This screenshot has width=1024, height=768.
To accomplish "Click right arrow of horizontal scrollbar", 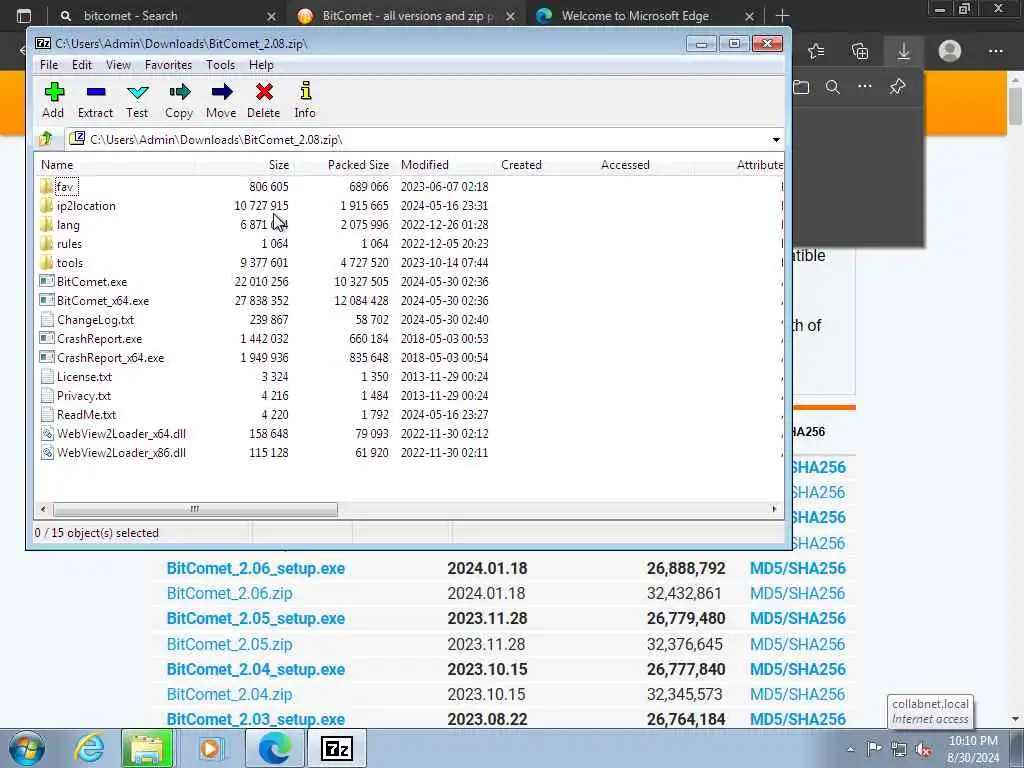I will (775, 509).
